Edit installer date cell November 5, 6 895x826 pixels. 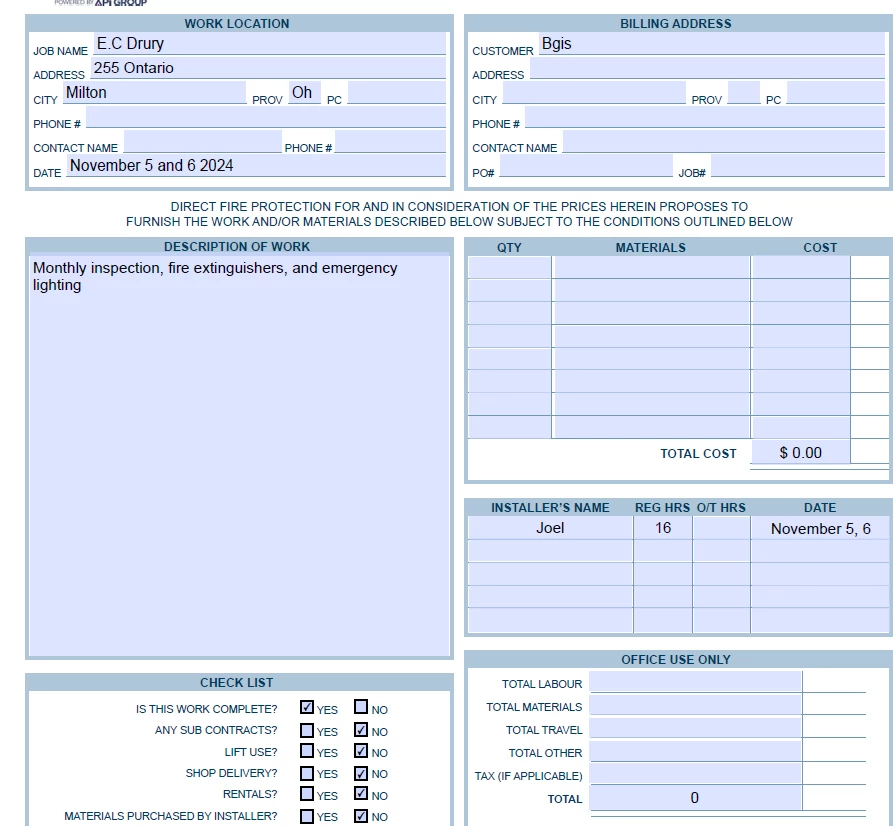coord(820,528)
